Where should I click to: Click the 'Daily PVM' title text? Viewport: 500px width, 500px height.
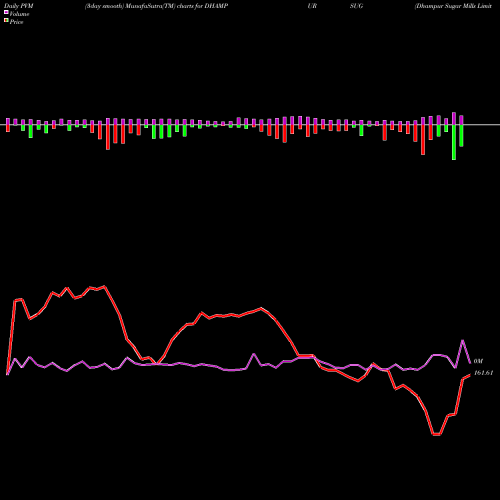point(19,6)
